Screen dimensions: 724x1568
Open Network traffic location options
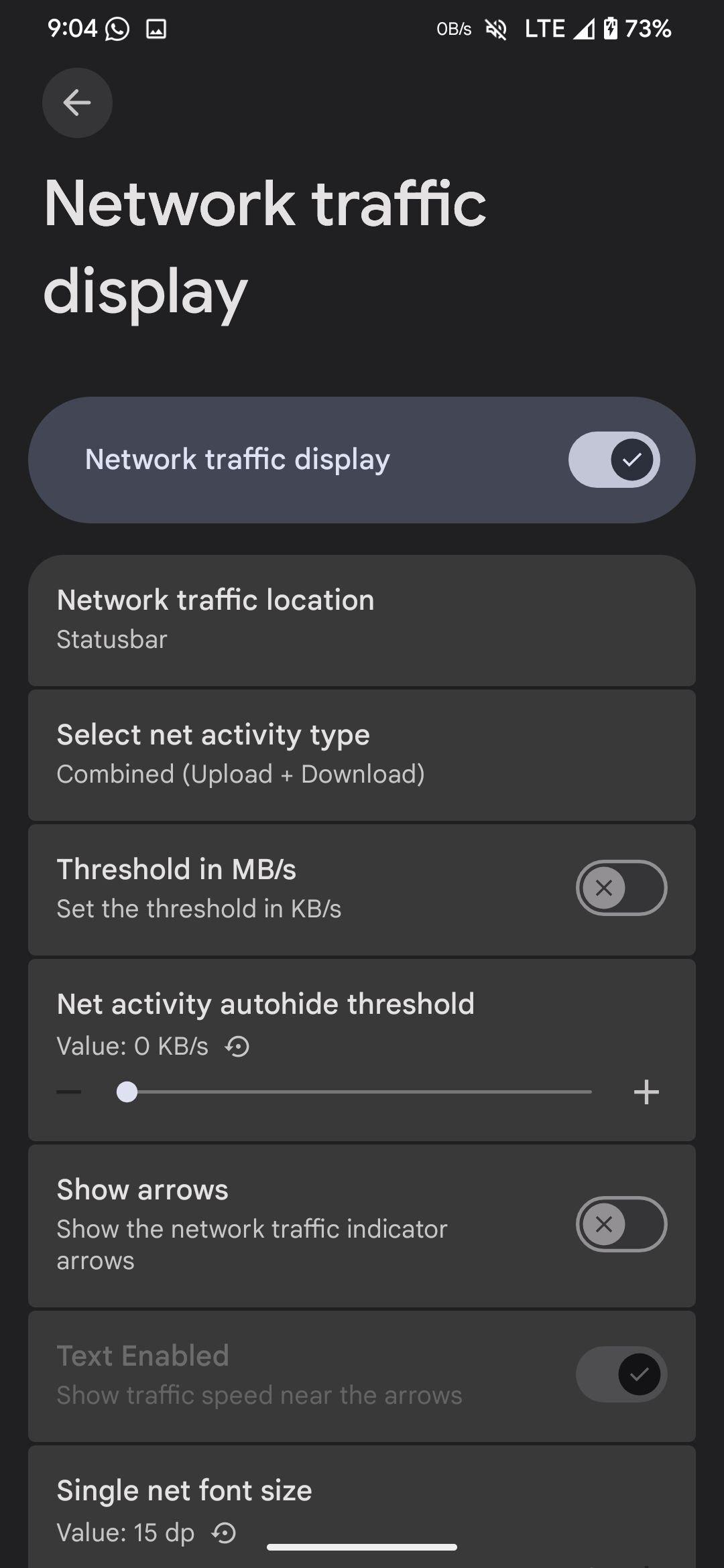pos(362,620)
